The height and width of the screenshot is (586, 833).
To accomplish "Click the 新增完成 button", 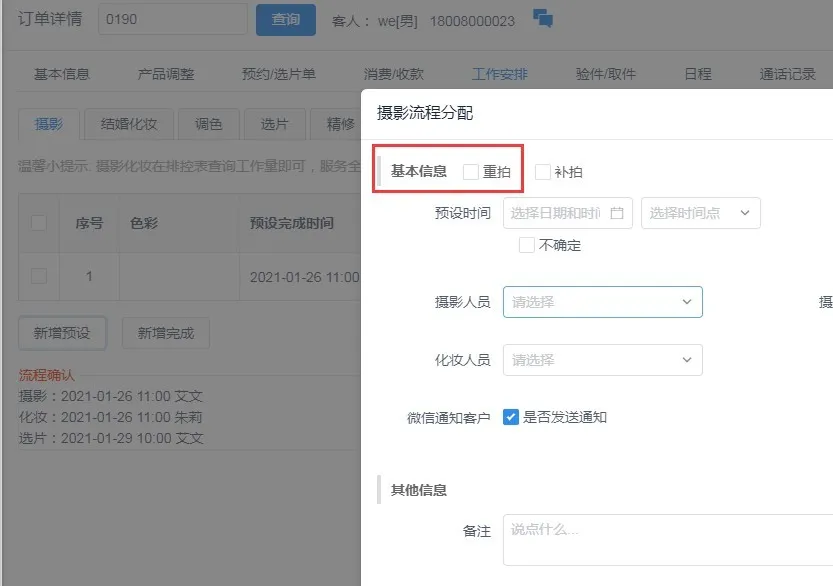I will [166, 333].
